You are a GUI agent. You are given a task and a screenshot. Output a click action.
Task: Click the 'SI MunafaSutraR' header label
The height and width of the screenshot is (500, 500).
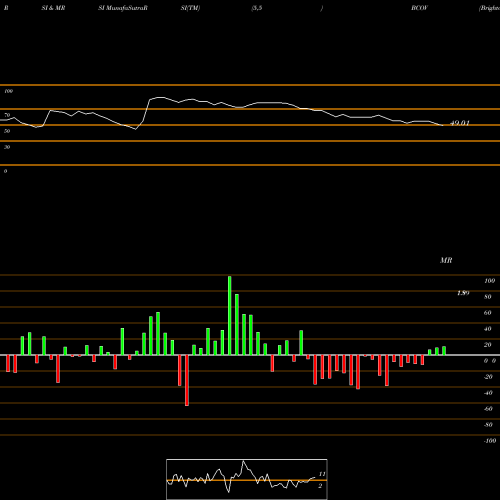point(123,8)
